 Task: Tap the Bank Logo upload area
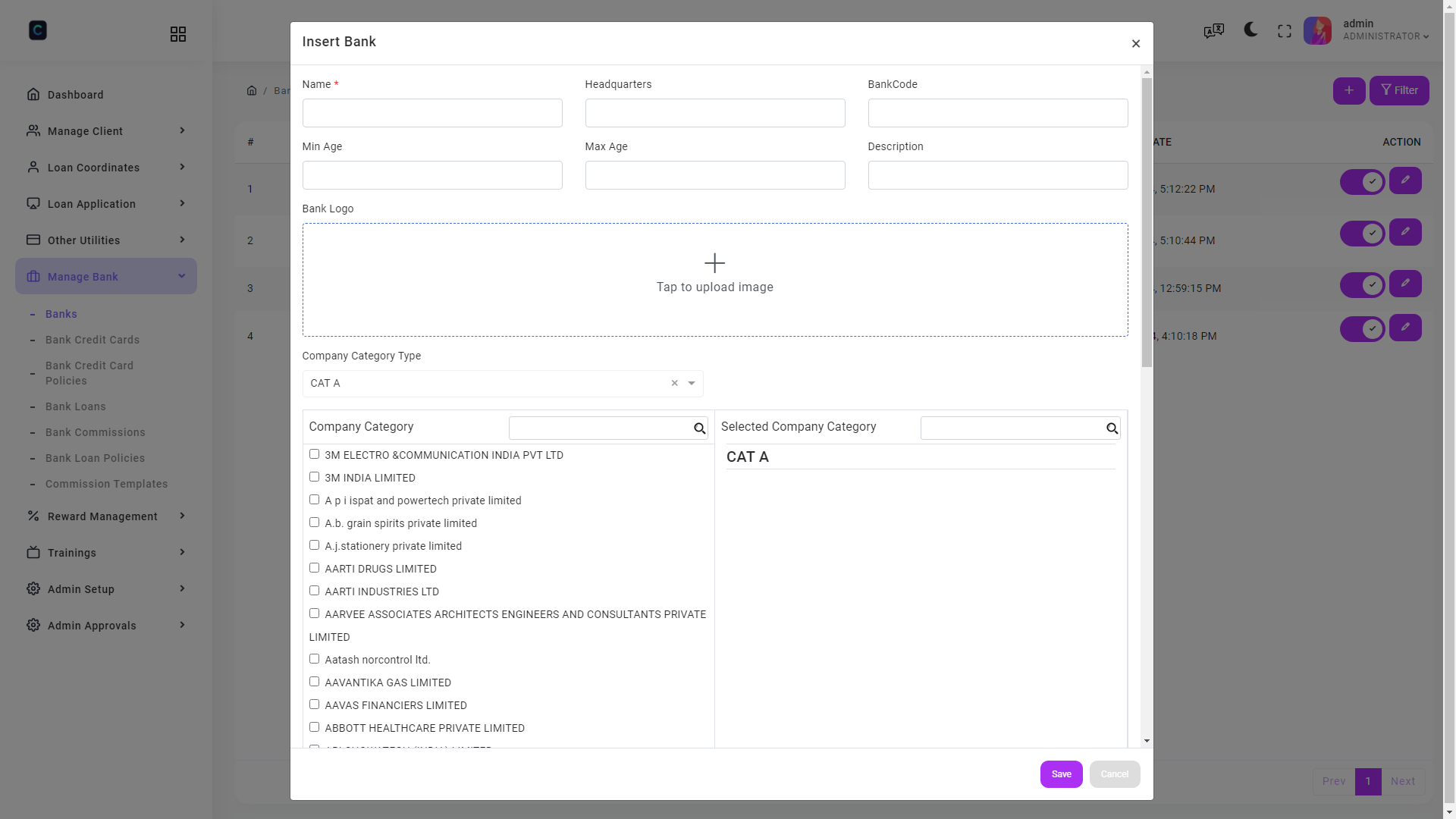[x=714, y=278]
